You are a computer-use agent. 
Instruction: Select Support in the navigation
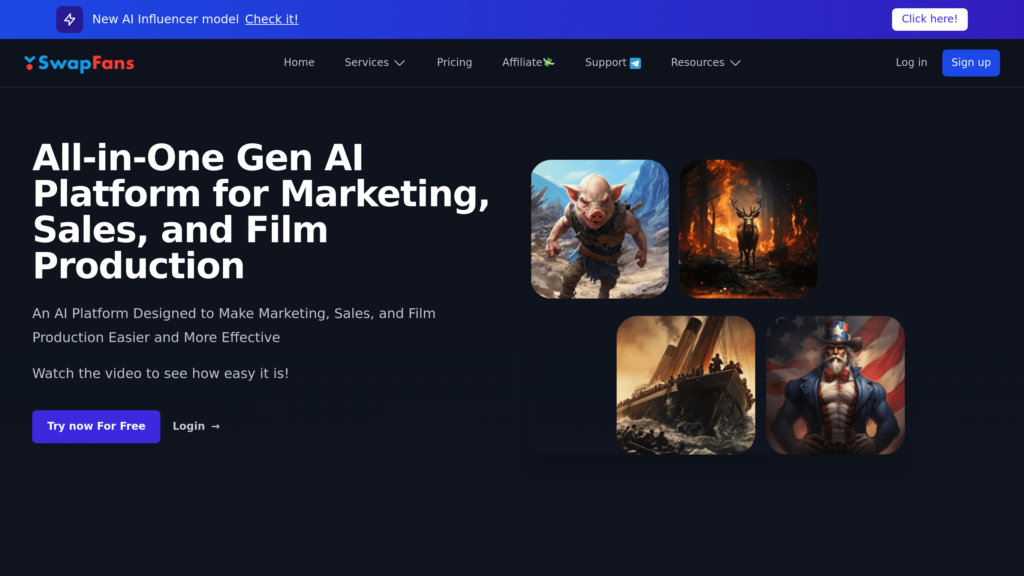(x=605, y=62)
